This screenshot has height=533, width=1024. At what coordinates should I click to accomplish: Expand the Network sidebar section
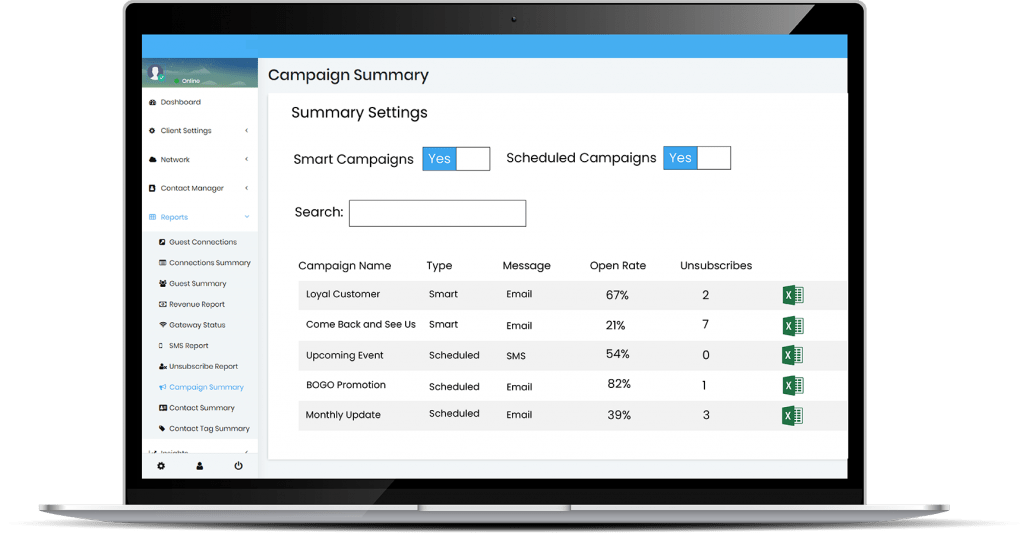pyautogui.click(x=175, y=160)
